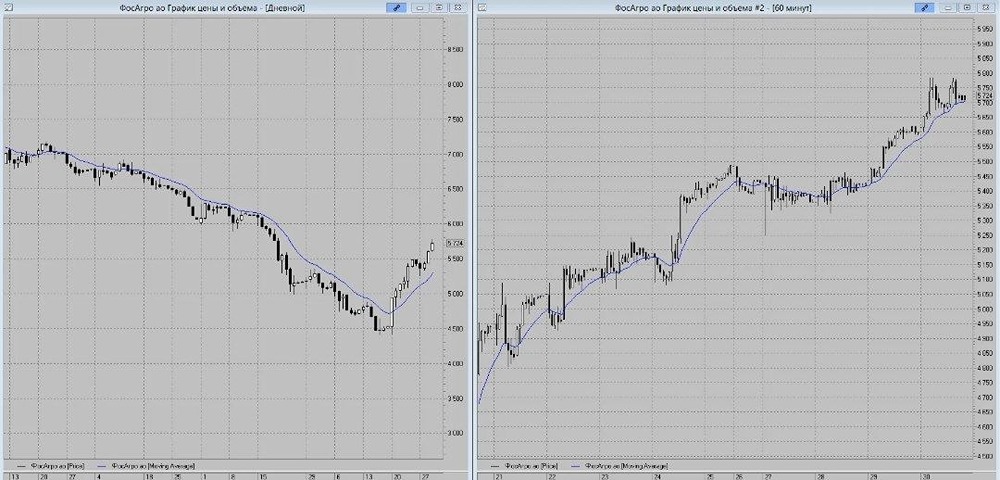The height and width of the screenshot is (480, 1000).
Task: Close the 60 минут chart window
Action: tap(986, 8)
